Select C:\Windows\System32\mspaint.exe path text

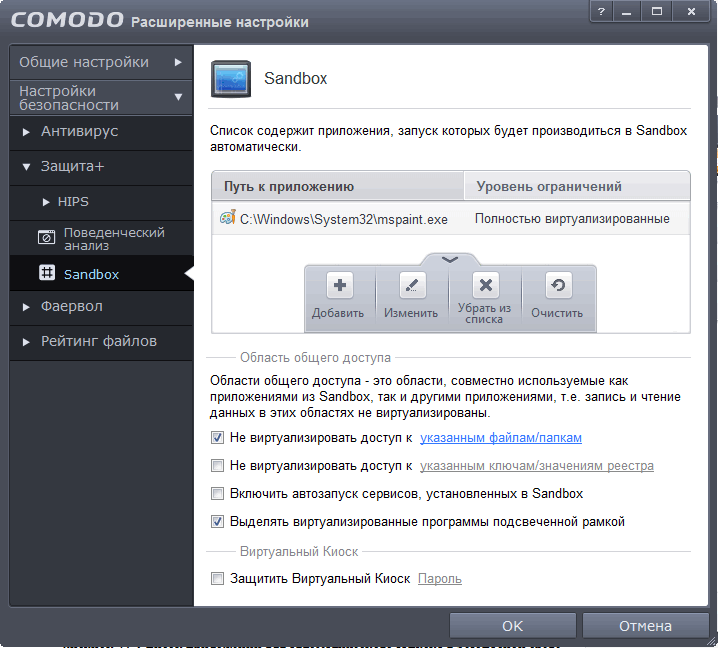344,219
